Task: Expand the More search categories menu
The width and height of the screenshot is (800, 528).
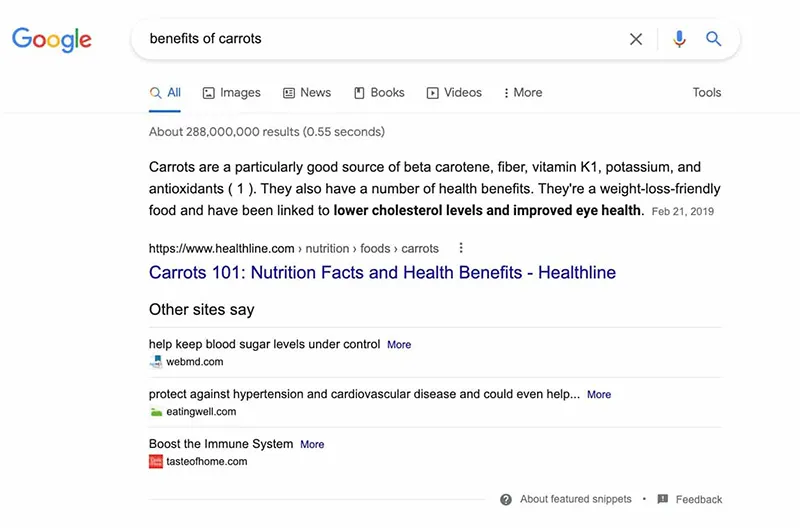Action: point(523,92)
